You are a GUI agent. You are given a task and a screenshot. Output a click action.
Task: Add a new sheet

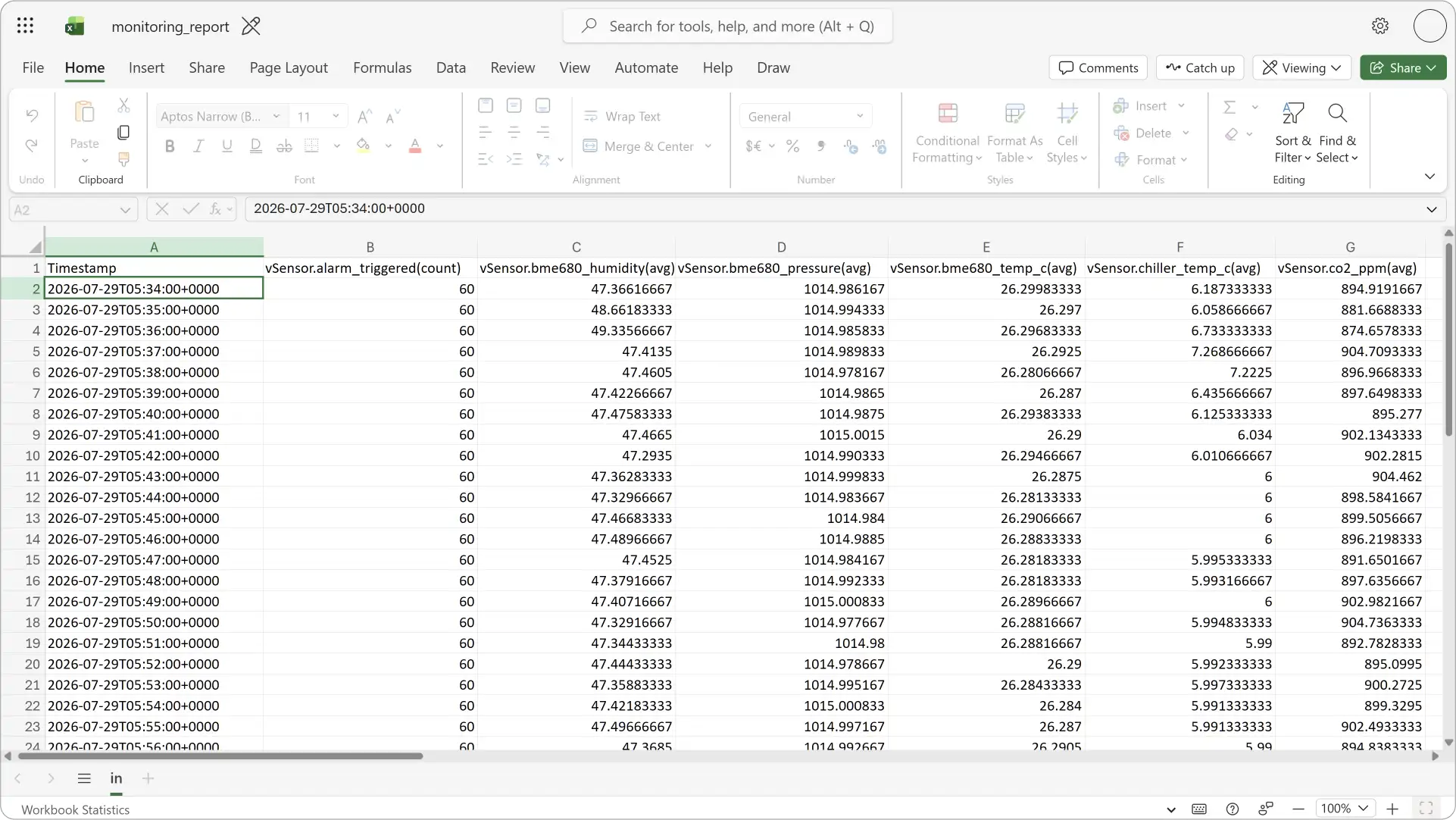[148, 778]
